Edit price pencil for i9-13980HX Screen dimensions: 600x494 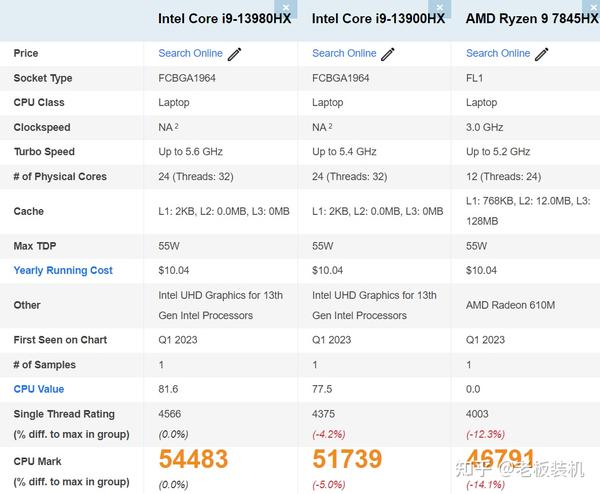point(235,54)
